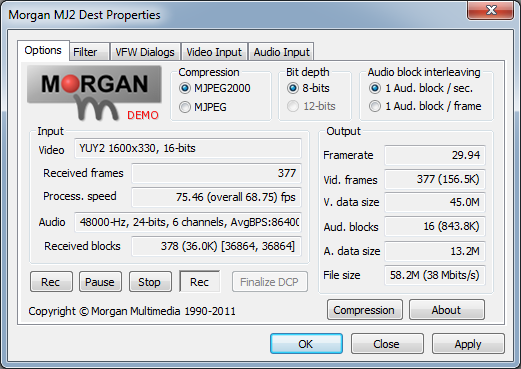This screenshot has height=369, width=521.
Task: Select MJPEG2000 compression
Action: [215, 88]
